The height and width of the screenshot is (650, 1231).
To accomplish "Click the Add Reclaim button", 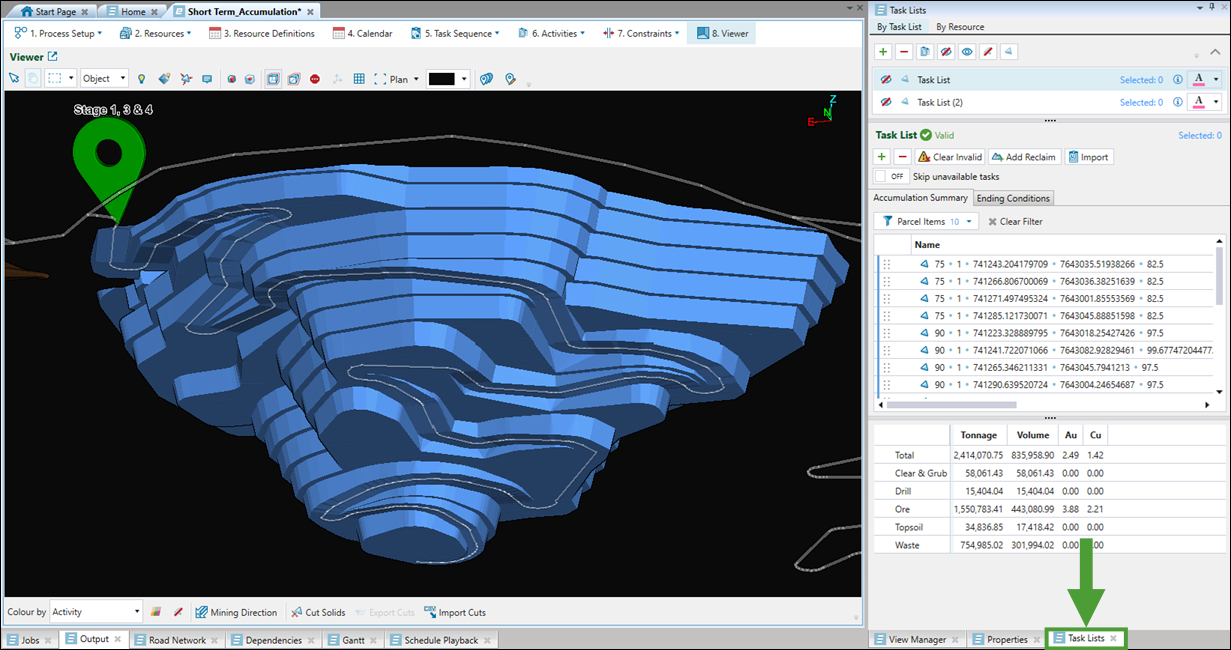I will 1023,157.
